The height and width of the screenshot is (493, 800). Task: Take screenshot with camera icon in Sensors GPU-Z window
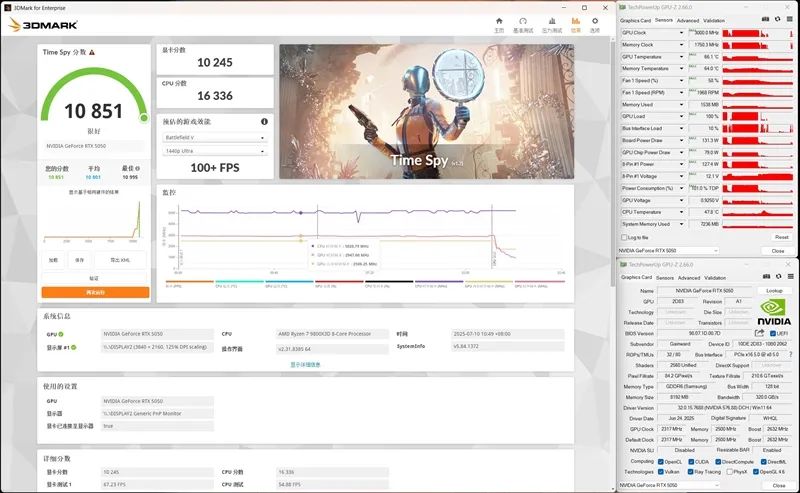click(x=765, y=19)
